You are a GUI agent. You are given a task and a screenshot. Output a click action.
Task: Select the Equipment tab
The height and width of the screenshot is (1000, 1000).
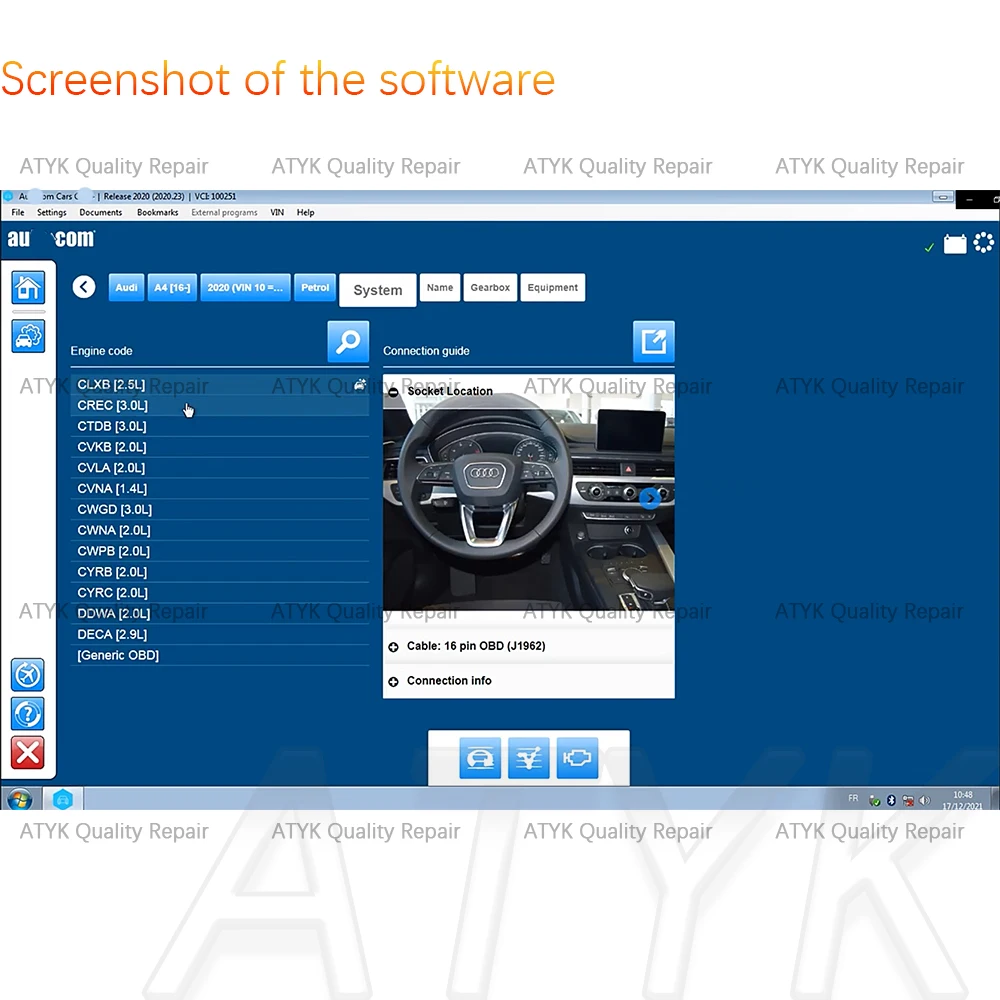click(x=553, y=288)
